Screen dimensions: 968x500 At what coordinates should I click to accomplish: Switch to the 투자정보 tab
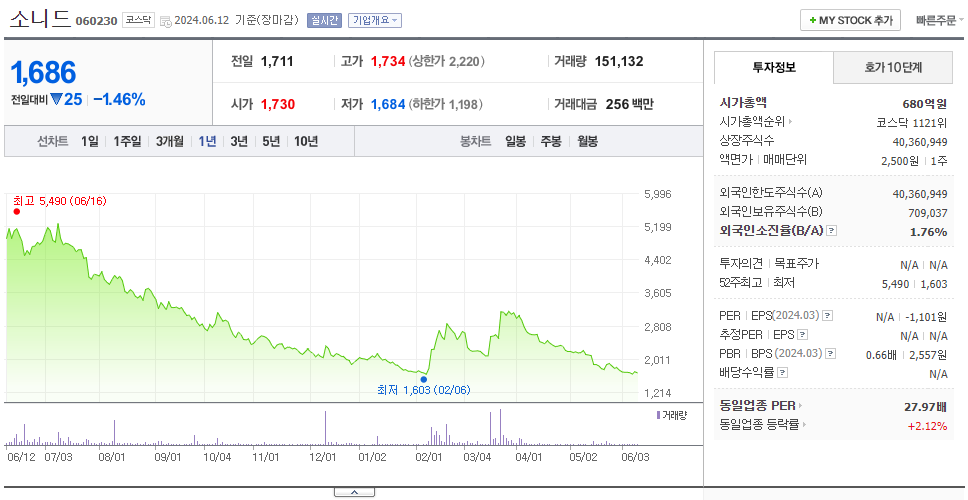click(x=774, y=67)
